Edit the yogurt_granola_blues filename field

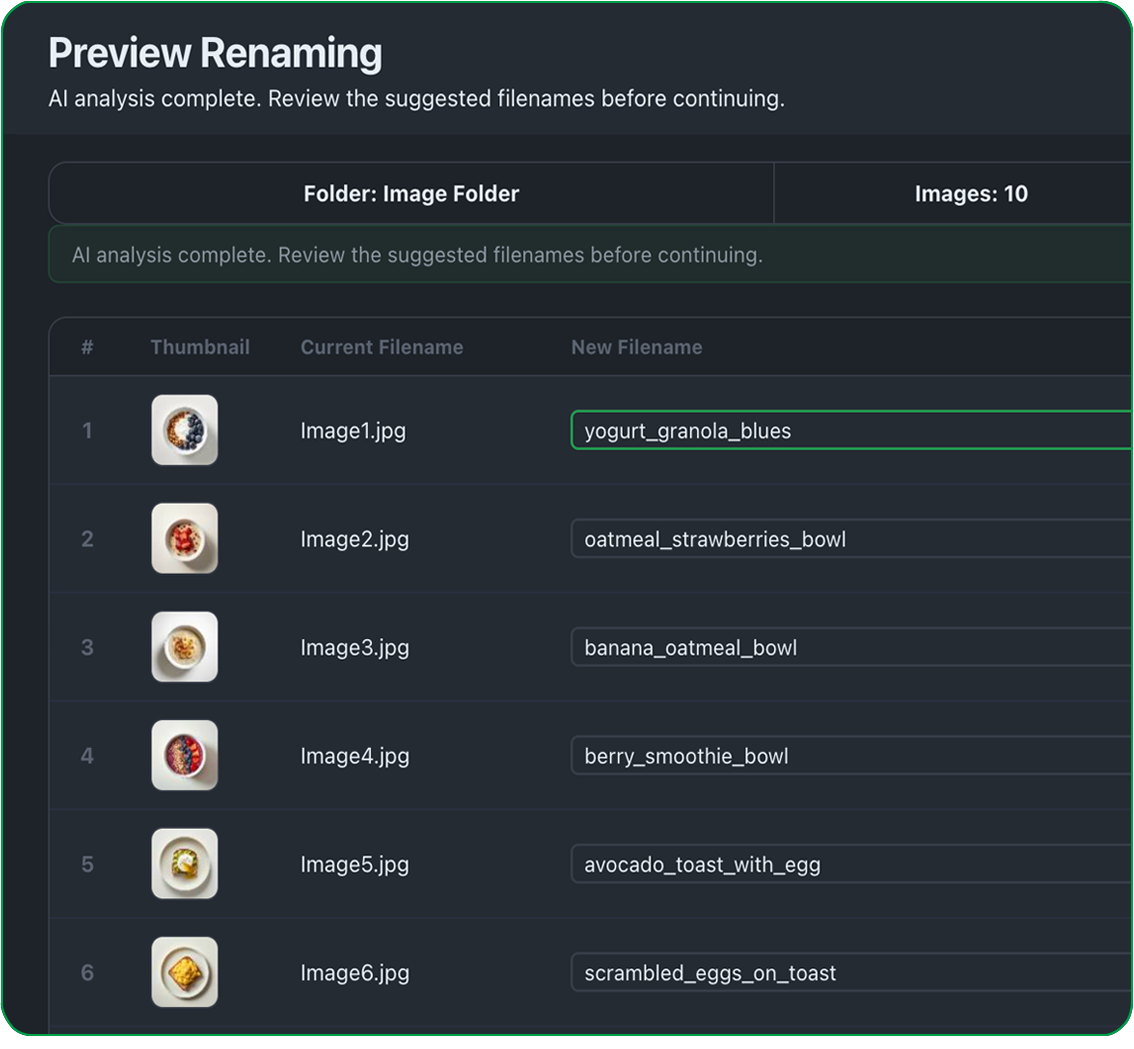852,430
